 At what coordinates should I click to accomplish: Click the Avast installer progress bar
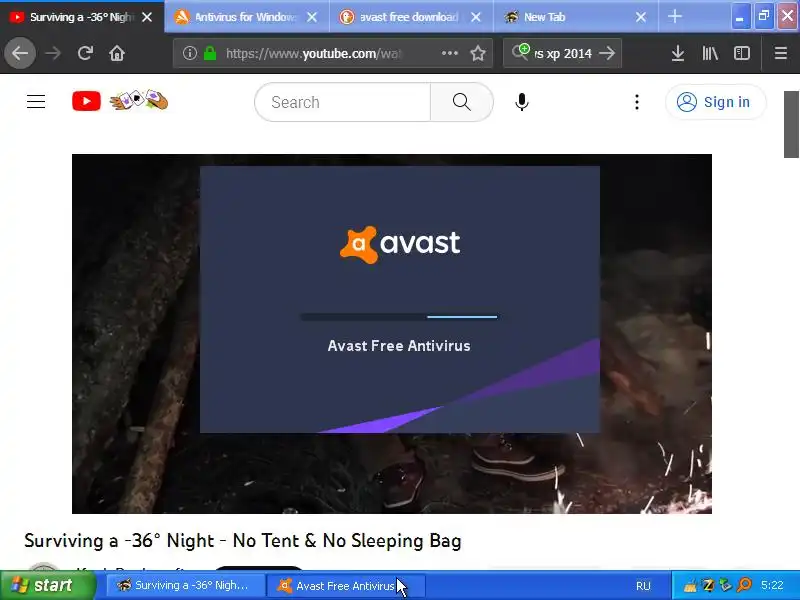pos(399,317)
